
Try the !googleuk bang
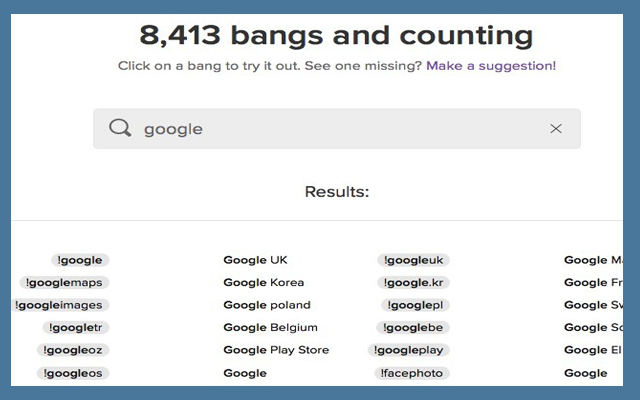413,260
